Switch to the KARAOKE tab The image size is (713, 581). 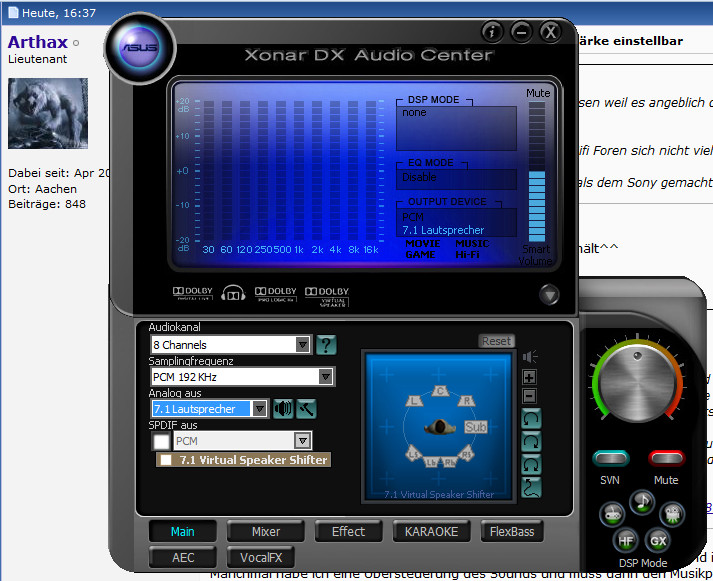431,531
